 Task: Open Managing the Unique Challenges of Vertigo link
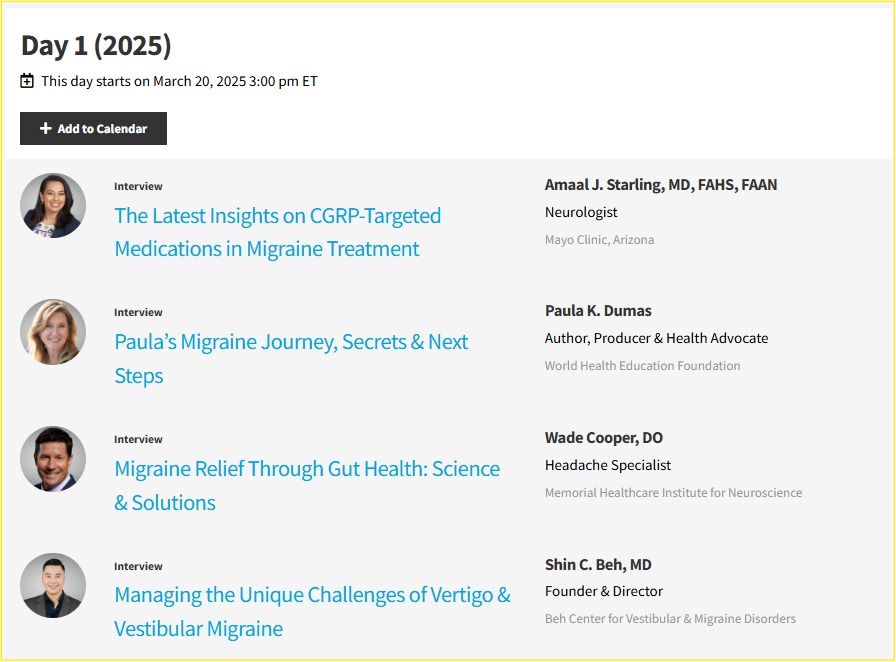pos(312,612)
